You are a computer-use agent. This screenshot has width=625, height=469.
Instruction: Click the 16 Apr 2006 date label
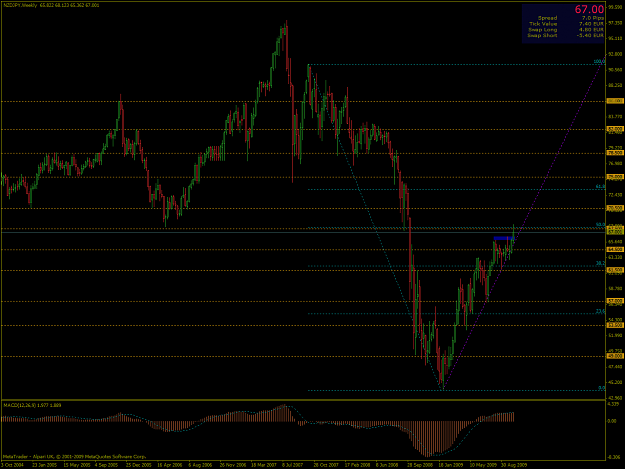[170, 465]
